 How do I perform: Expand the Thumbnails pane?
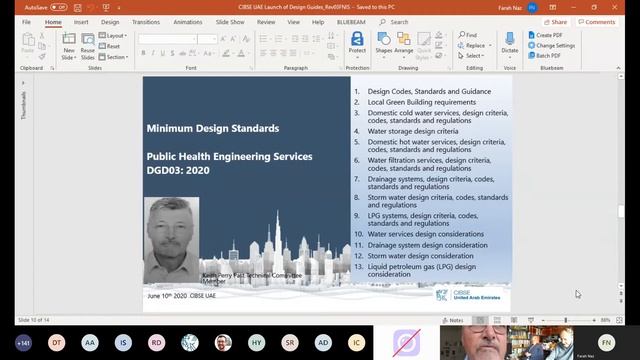pos(23,83)
